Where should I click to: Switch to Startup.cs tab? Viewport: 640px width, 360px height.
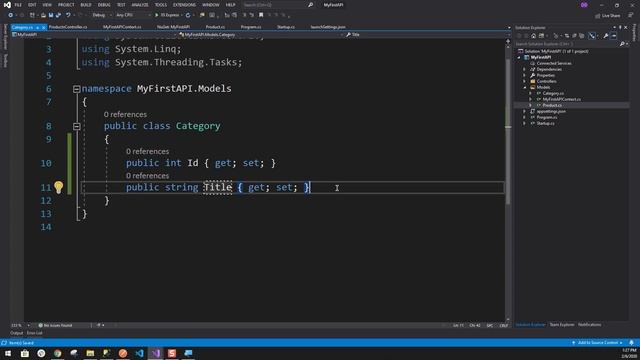(x=286, y=27)
